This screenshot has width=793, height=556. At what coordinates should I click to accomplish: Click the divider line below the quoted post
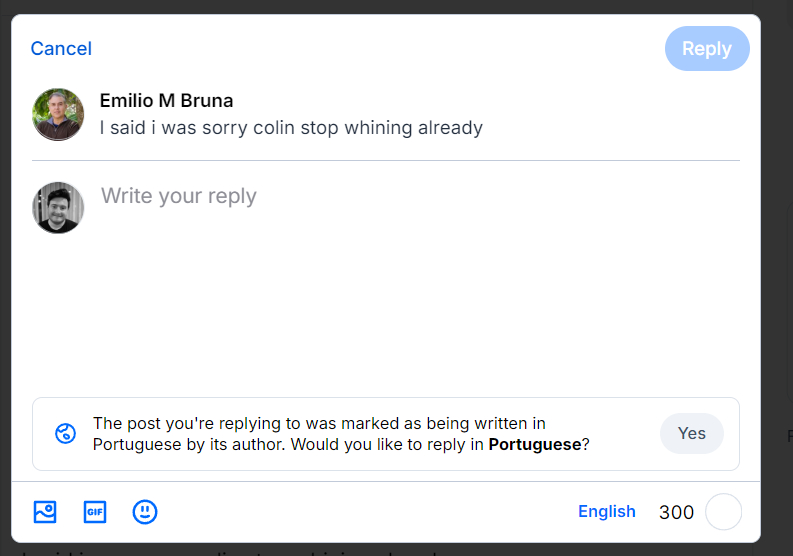point(386,160)
